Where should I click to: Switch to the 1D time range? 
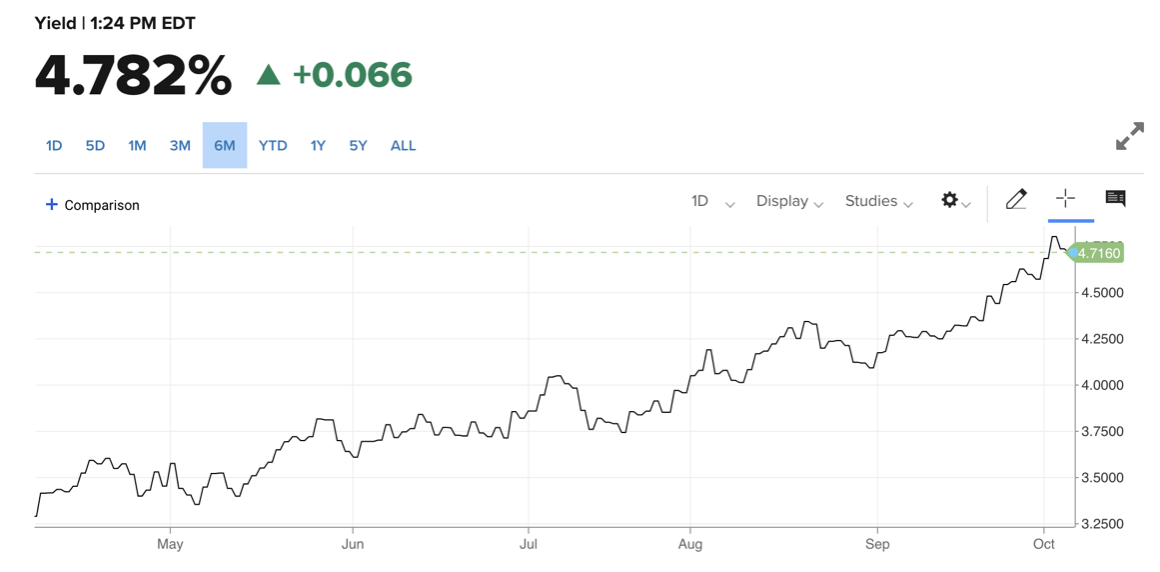(x=54, y=146)
